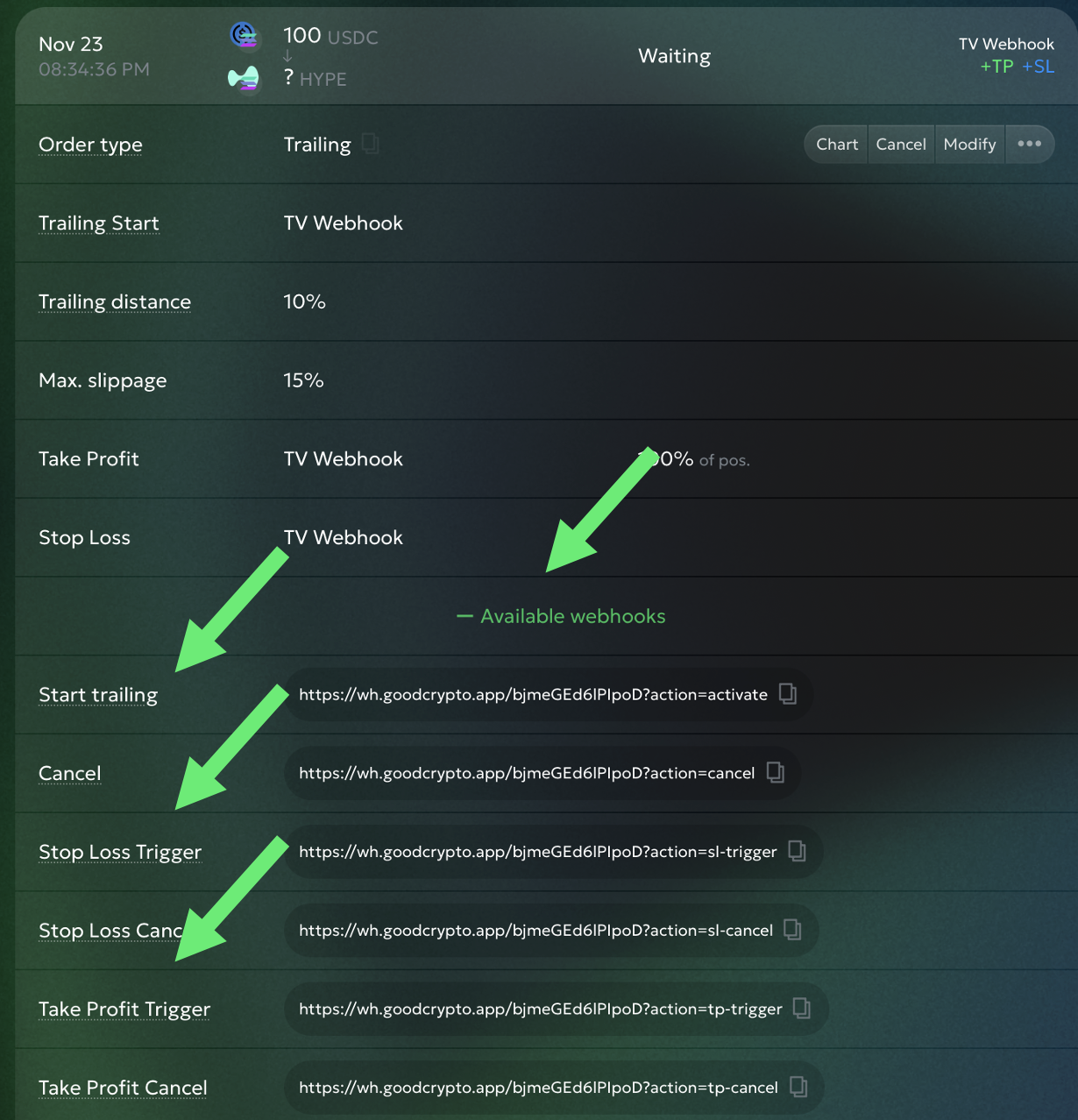Copy the Cancel webhook URL

pyautogui.click(x=776, y=772)
